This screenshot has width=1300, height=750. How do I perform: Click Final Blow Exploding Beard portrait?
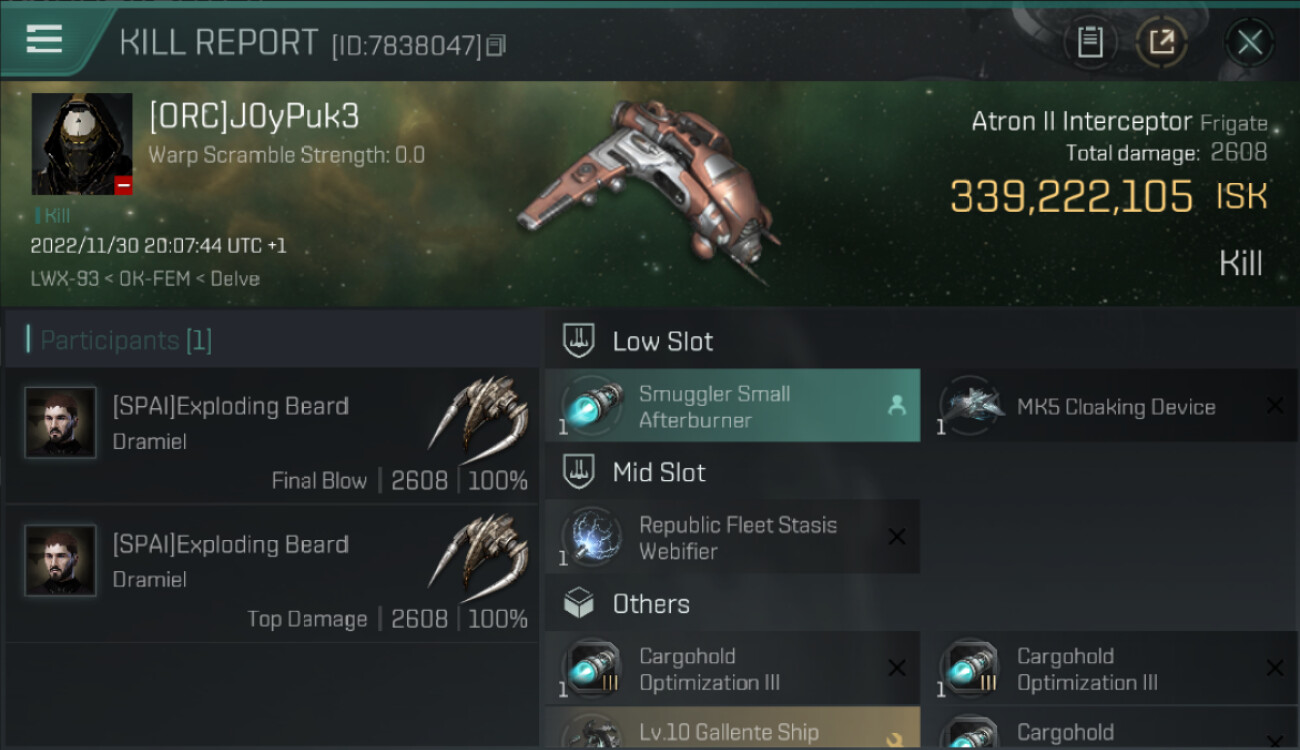coord(61,422)
